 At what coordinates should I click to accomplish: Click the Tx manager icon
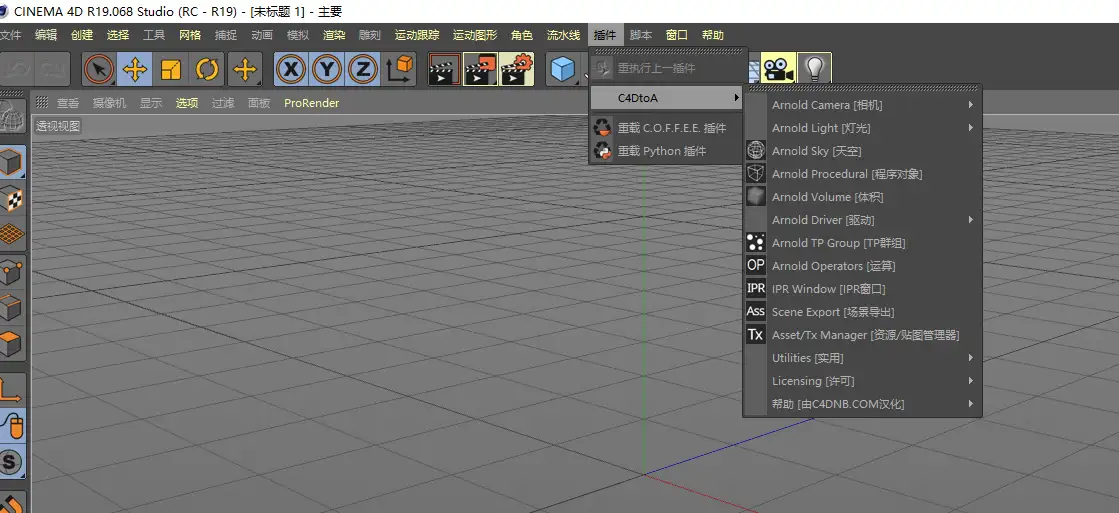pos(756,334)
